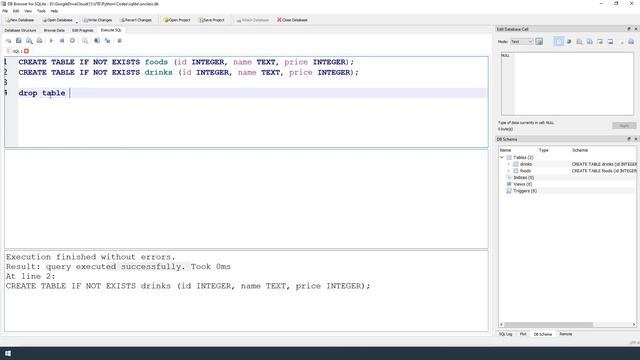Viewport: 640px width, 360px height.
Task: Click Name column header in DB Schema
Action: pyautogui.click(x=505, y=150)
